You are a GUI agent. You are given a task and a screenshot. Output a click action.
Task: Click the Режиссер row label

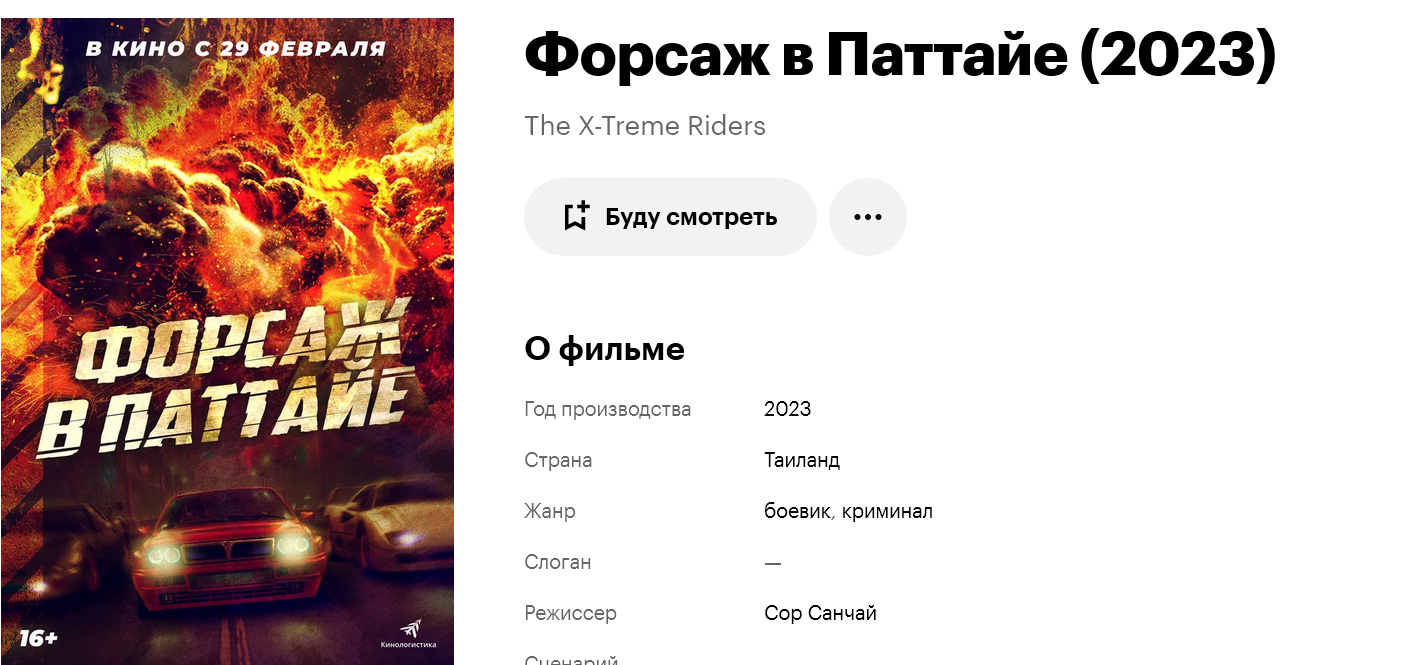point(570,613)
